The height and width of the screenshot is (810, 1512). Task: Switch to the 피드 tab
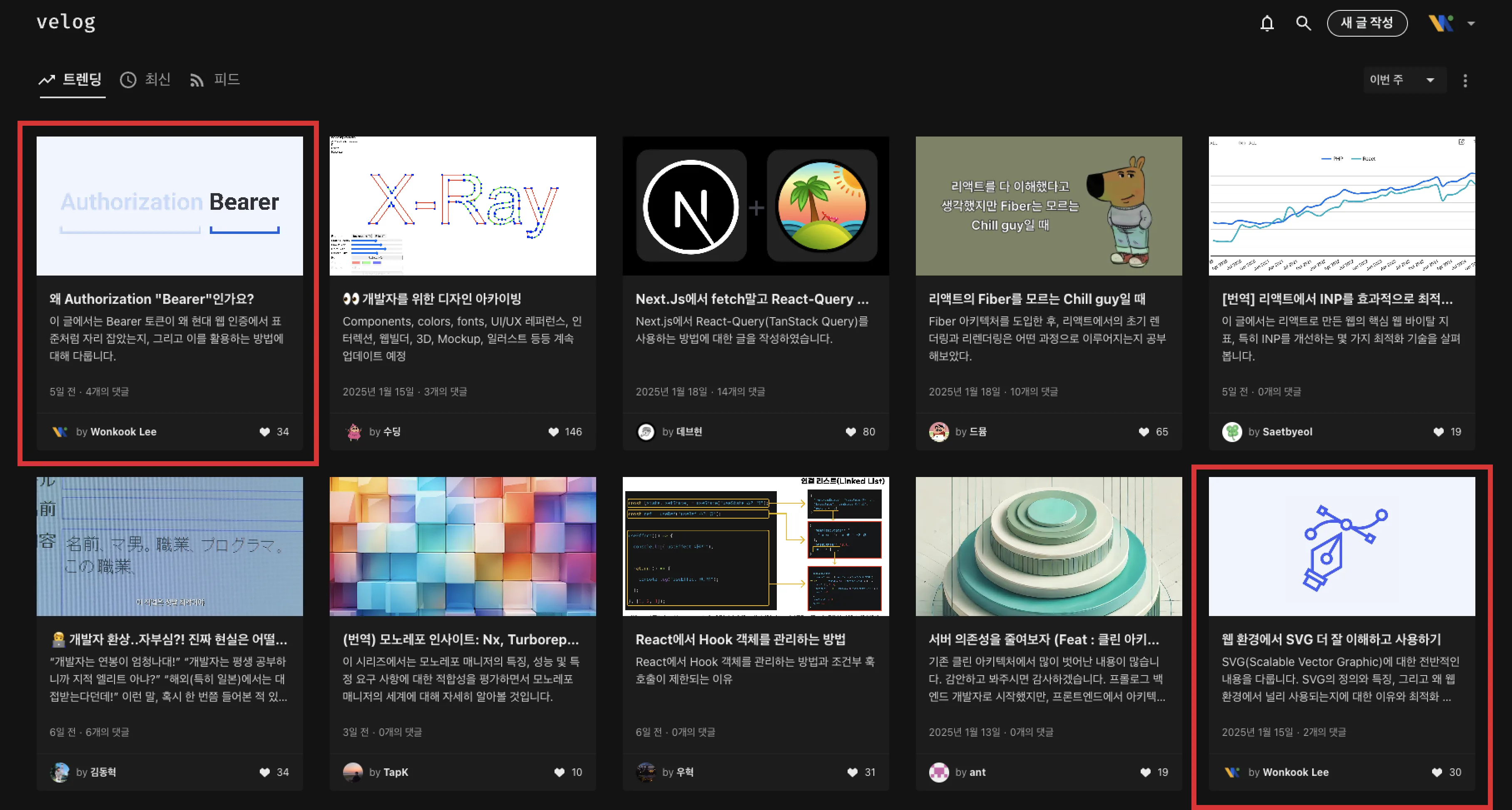(215, 79)
